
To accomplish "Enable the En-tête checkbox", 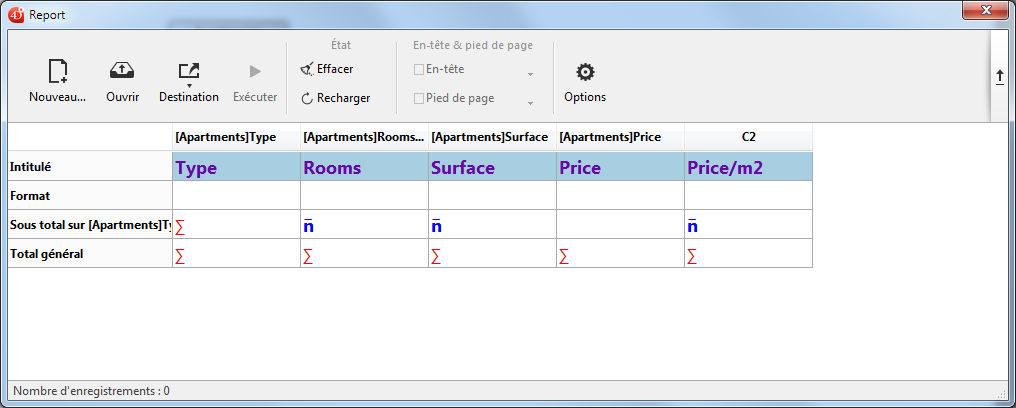I will click(x=419, y=69).
